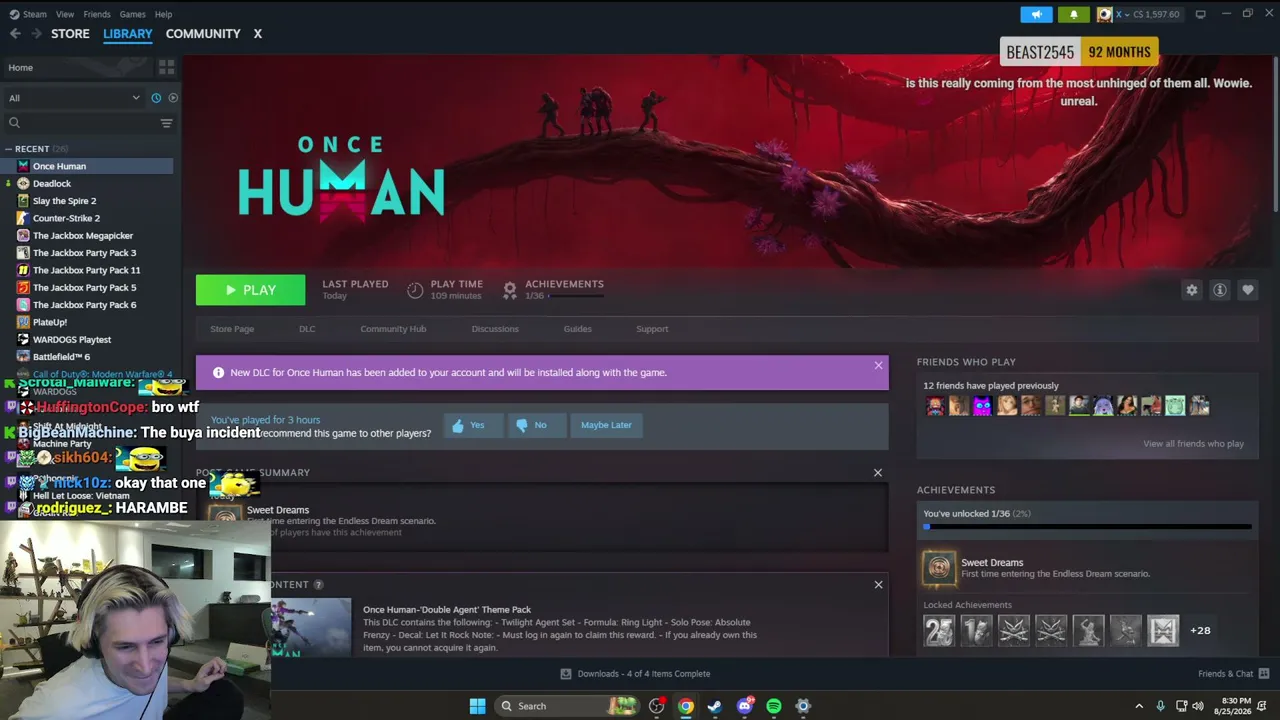1280x720 pixels.
Task: Click the play time clock icon
Action: pos(415,290)
